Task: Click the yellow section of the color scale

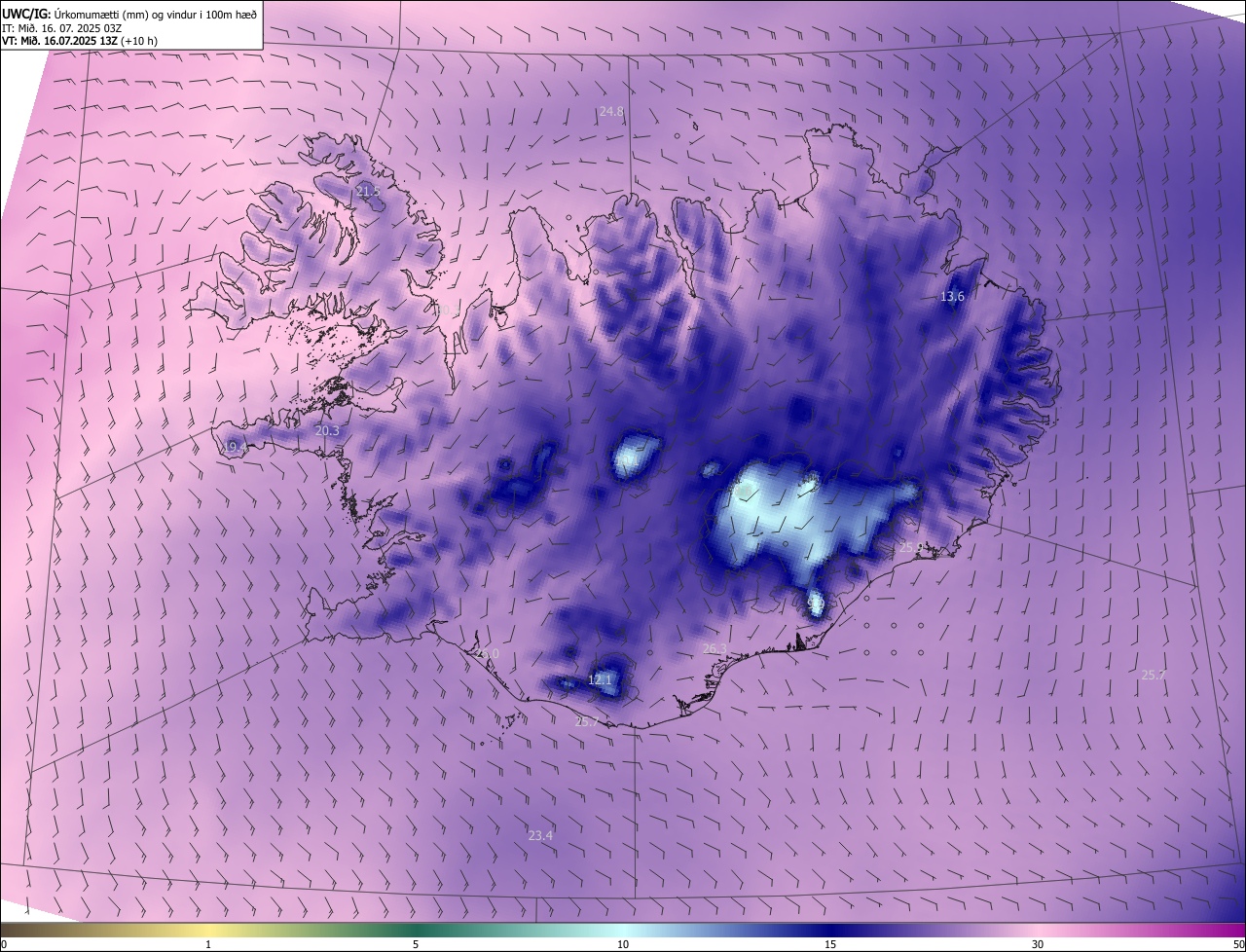Action: pyautogui.click(x=209, y=930)
